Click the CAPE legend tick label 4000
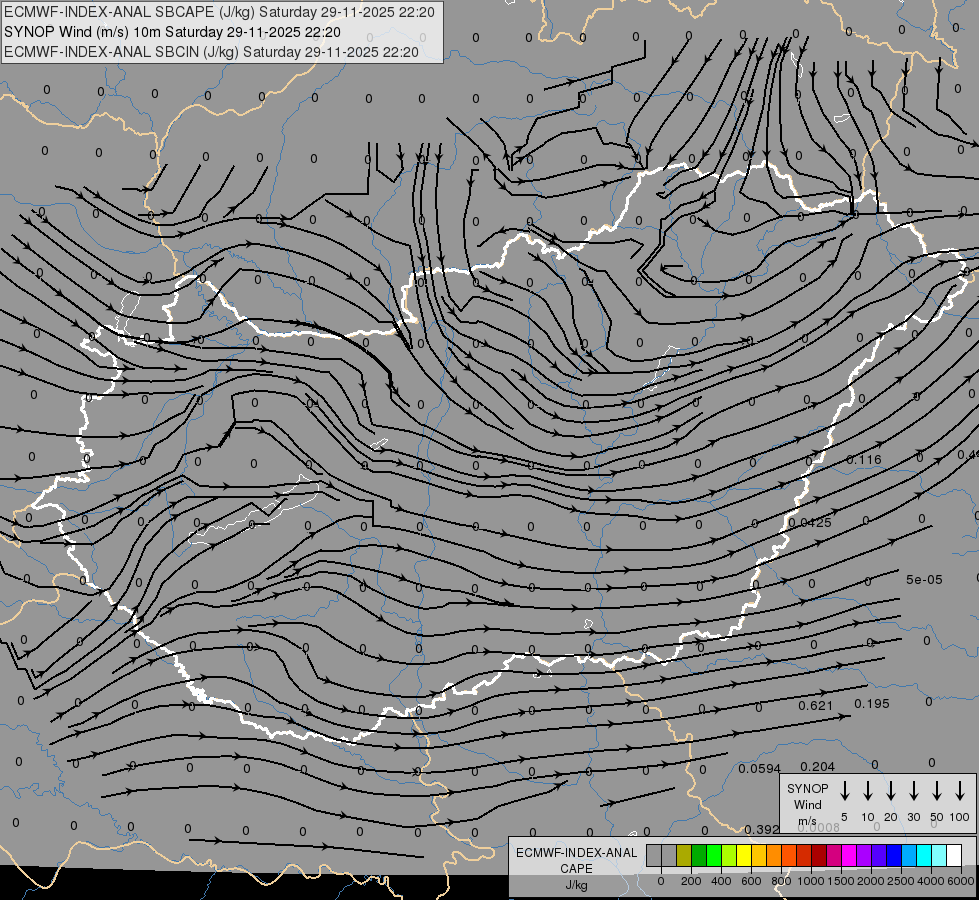This screenshot has width=979, height=900. (x=931, y=881)
